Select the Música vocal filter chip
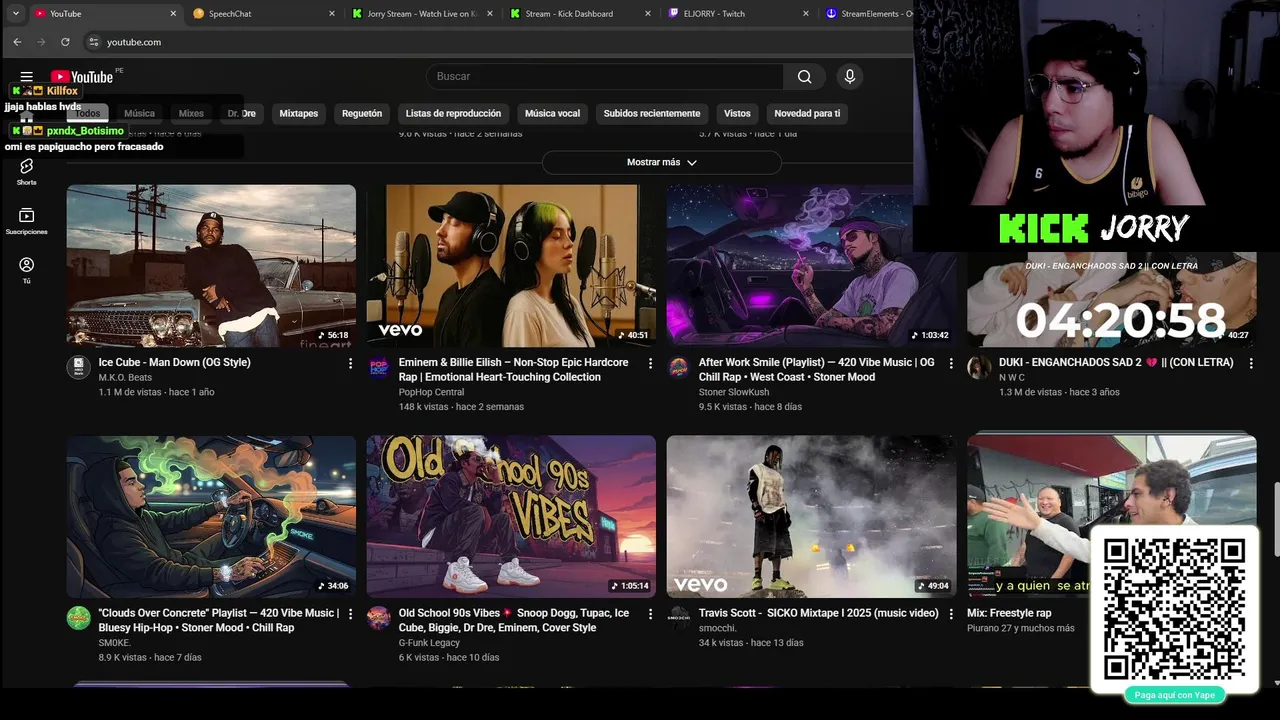The image size is (1280, 720). tap(552, 113)
